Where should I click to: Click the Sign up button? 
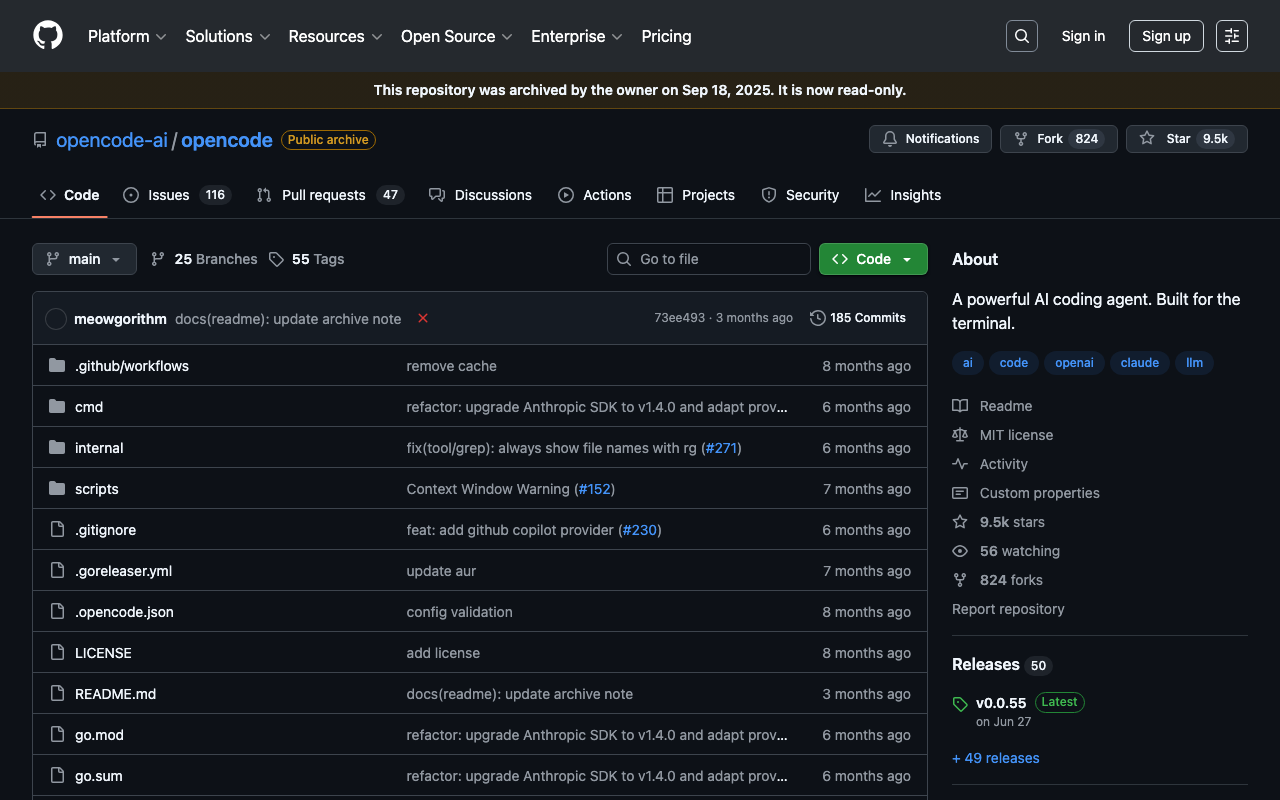[1165, 36]
